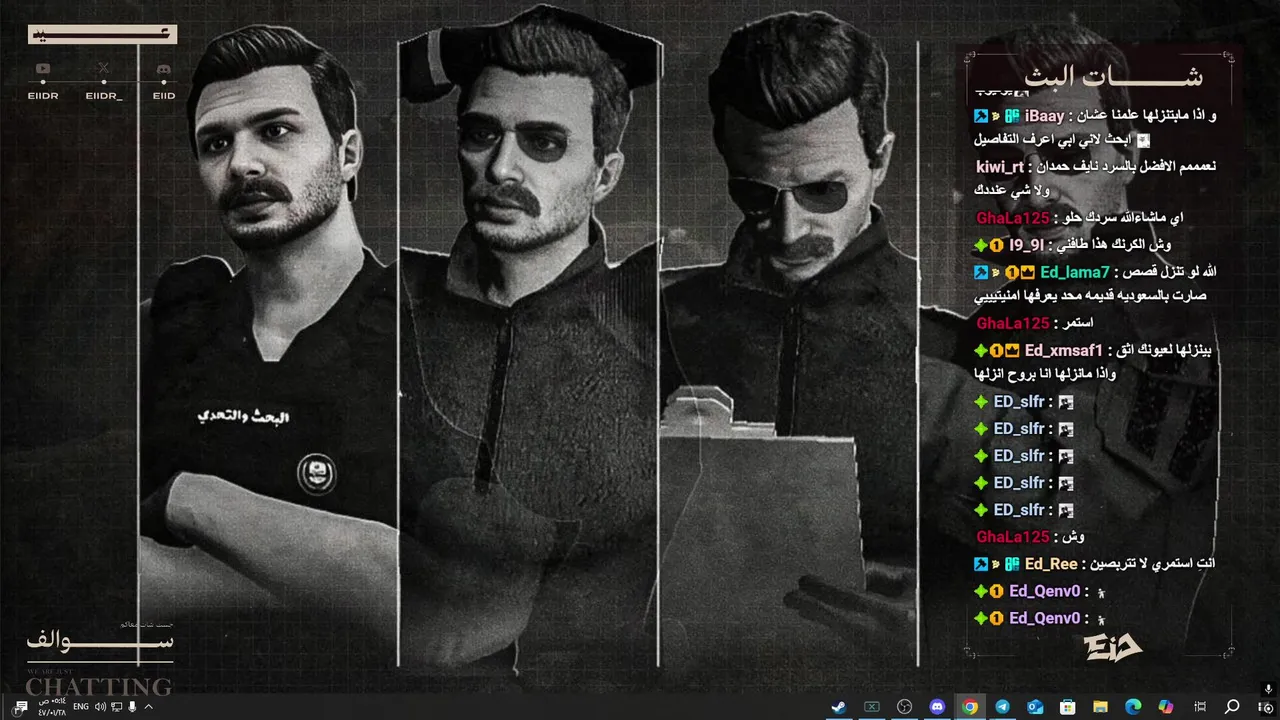Open the volume speaker tray icon

(100, 707)
